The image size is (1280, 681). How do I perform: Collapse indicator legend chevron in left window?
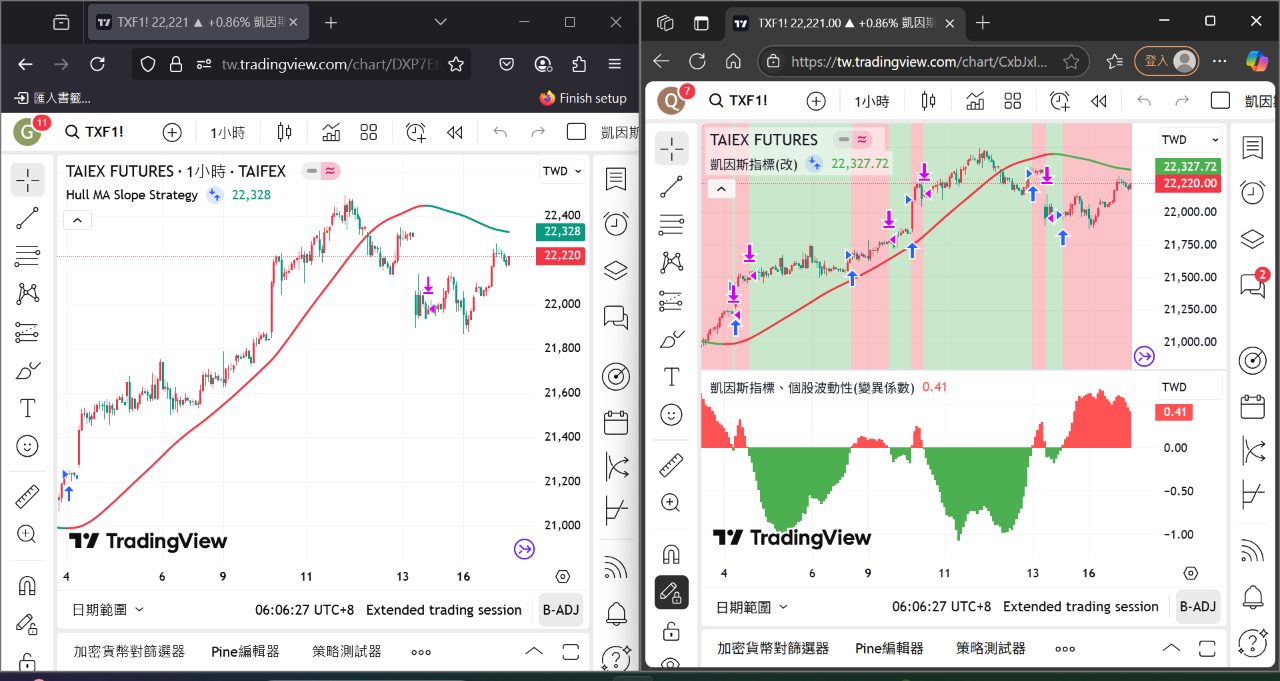pyautogui.click(x=77, y=220)
